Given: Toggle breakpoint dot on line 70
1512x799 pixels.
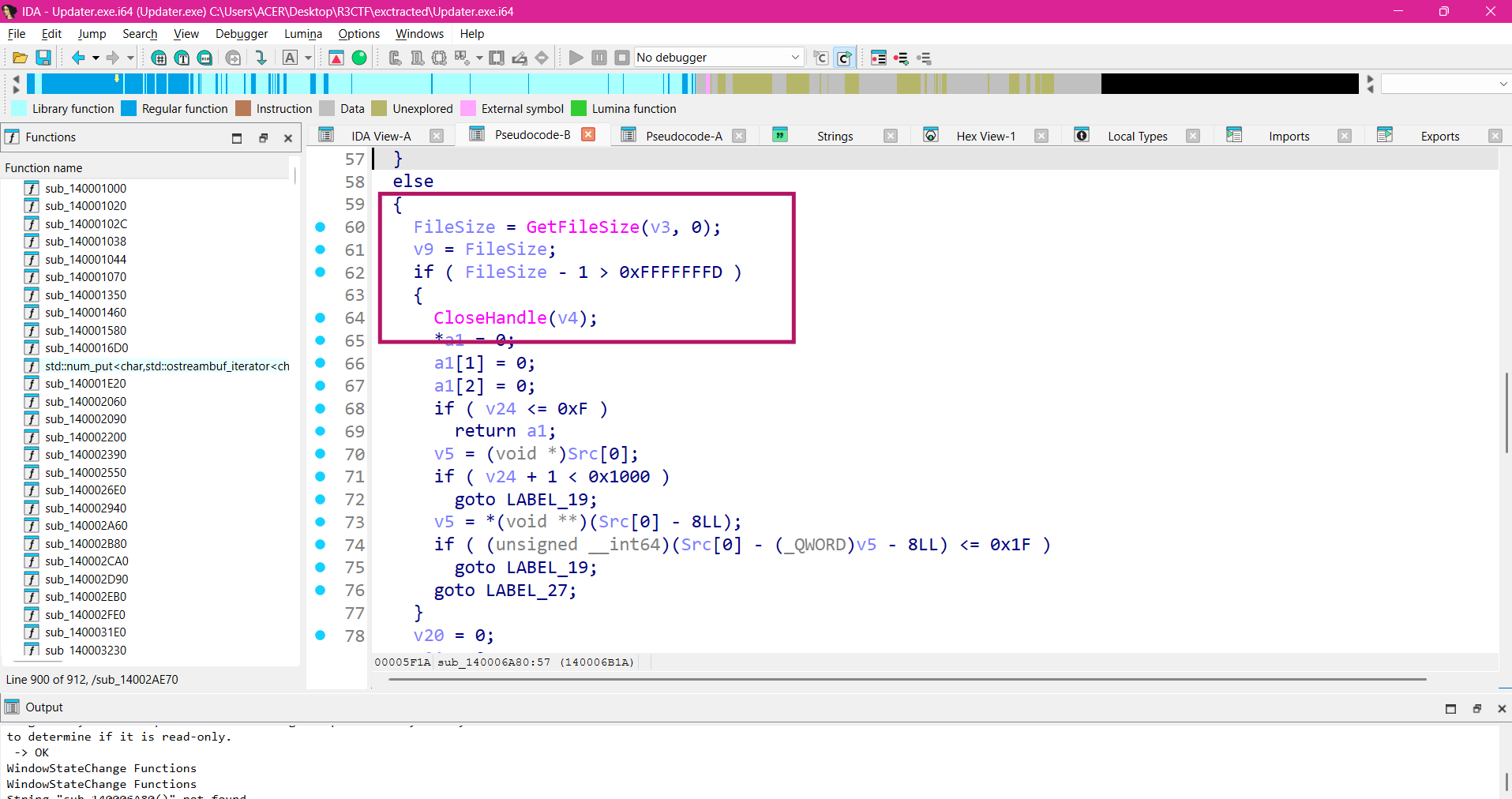Looking at the screenshot, I should coord(321,454).
